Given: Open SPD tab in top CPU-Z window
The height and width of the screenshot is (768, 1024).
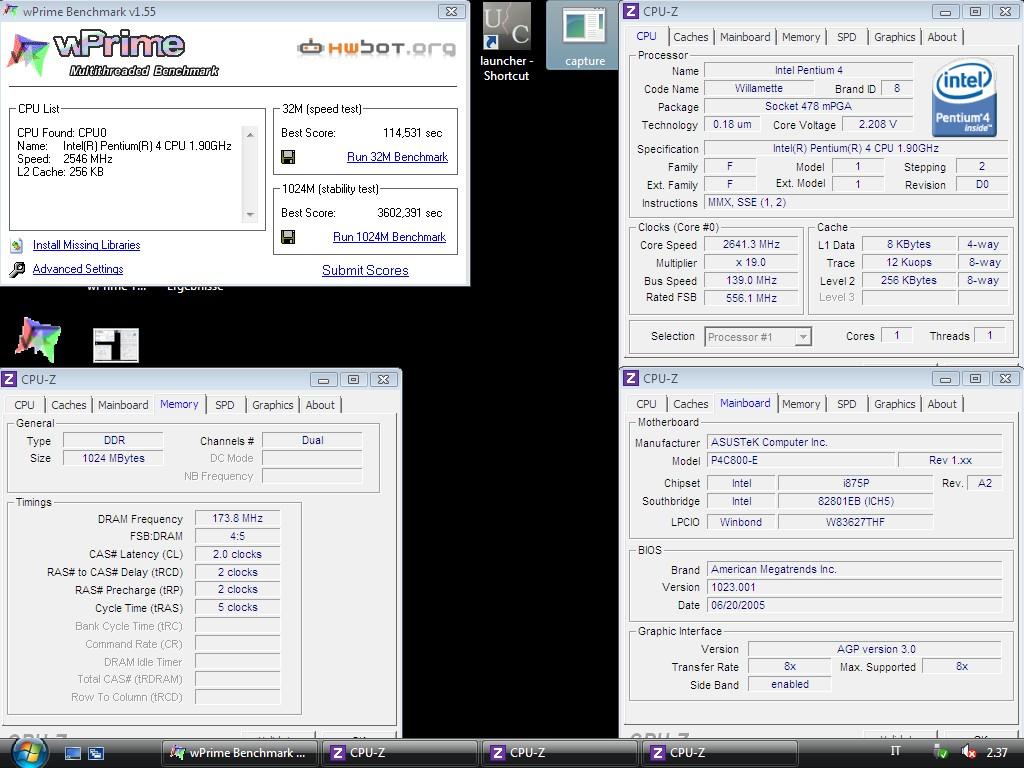Looking at the screenshot, I should pos(846,37).
